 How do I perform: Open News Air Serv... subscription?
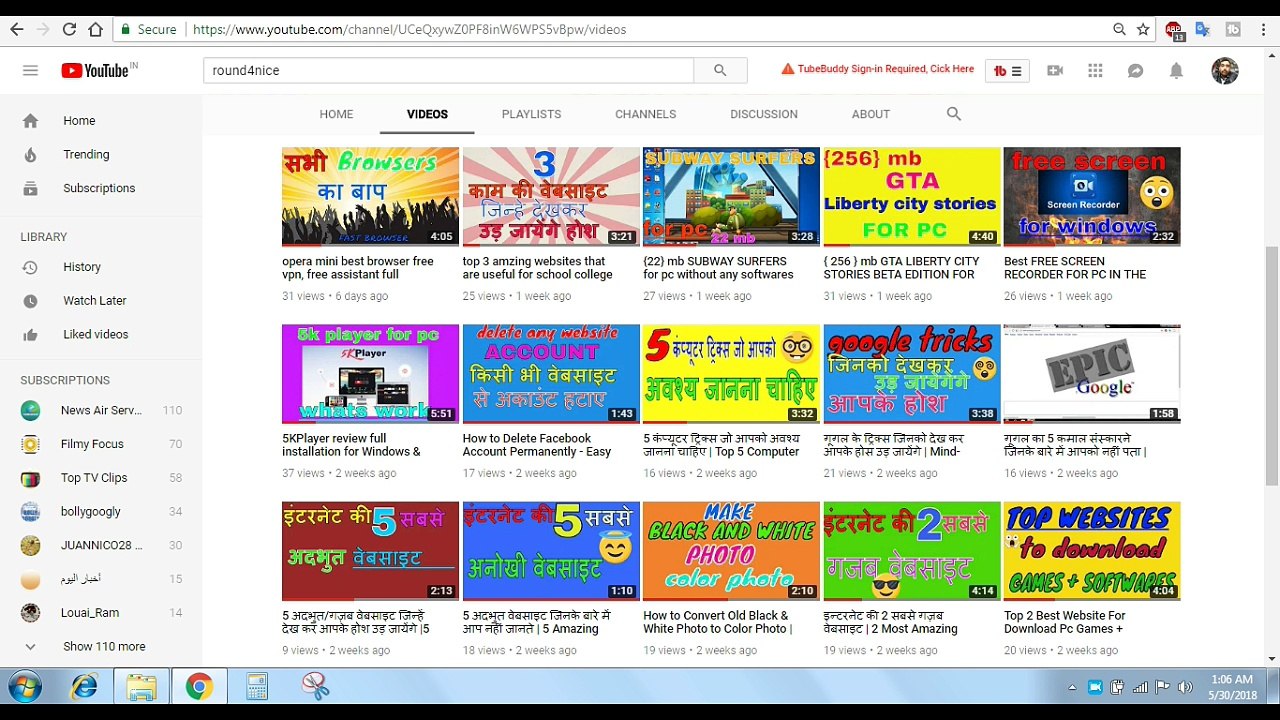click(101, 410)
